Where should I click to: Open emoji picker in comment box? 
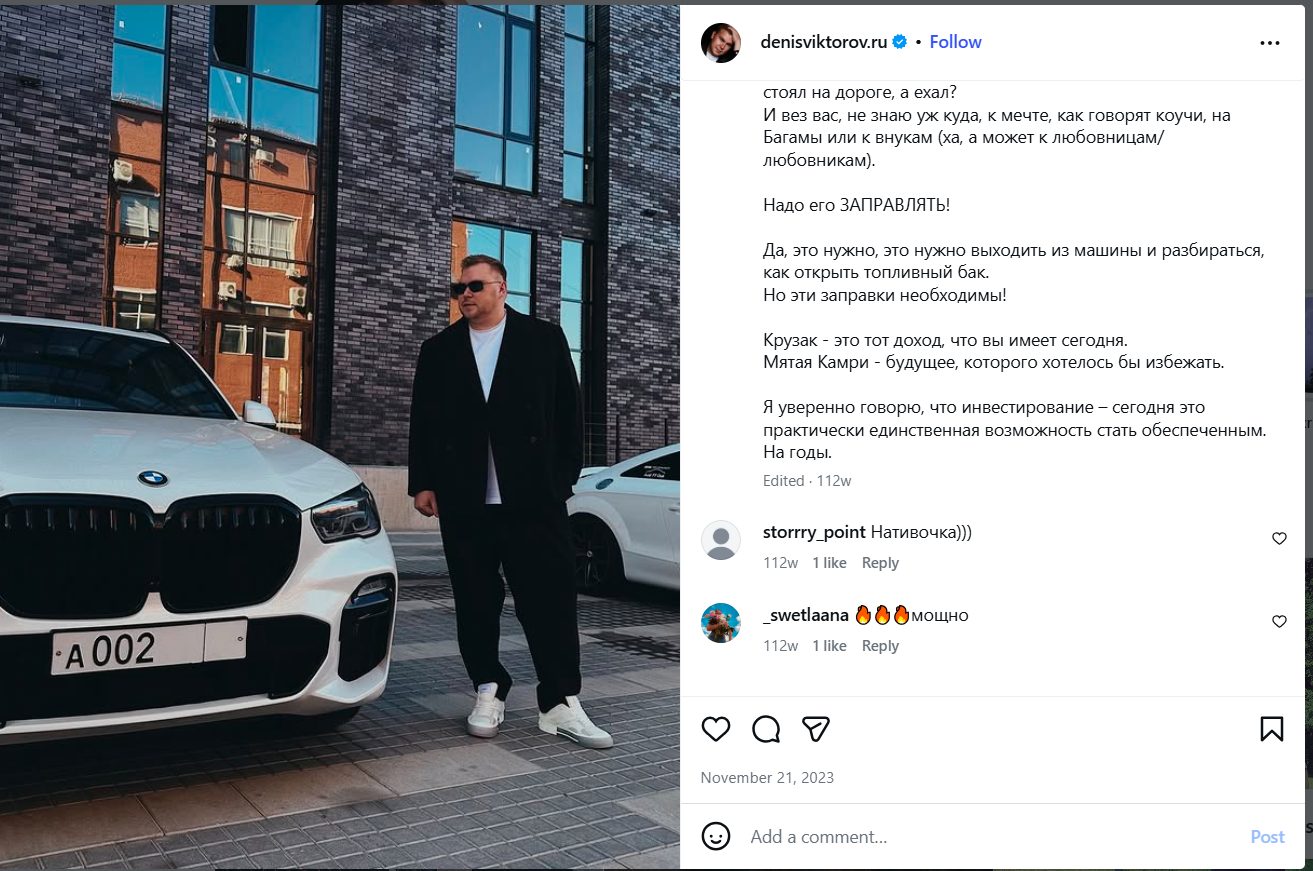pos(716,836)
